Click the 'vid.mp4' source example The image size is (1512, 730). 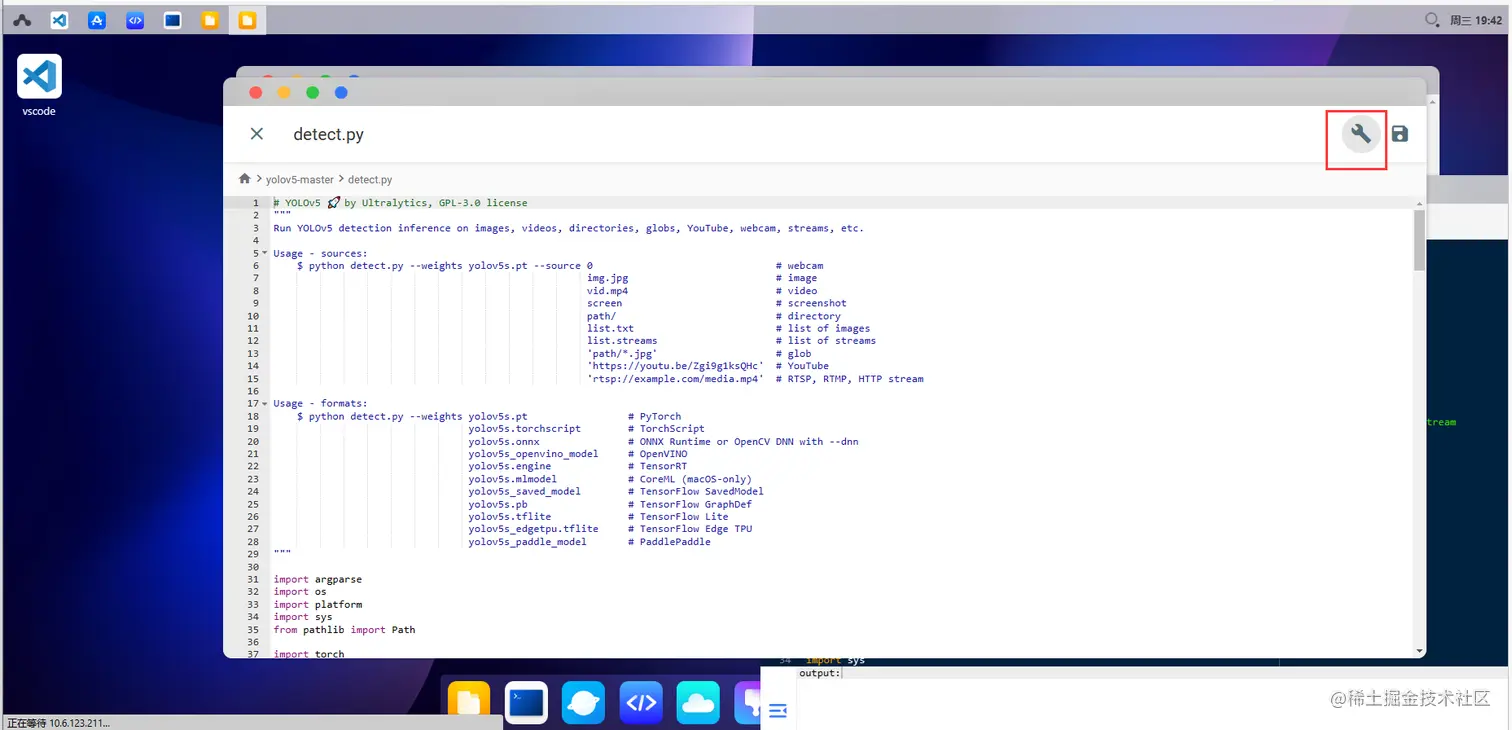pos(608,291)
